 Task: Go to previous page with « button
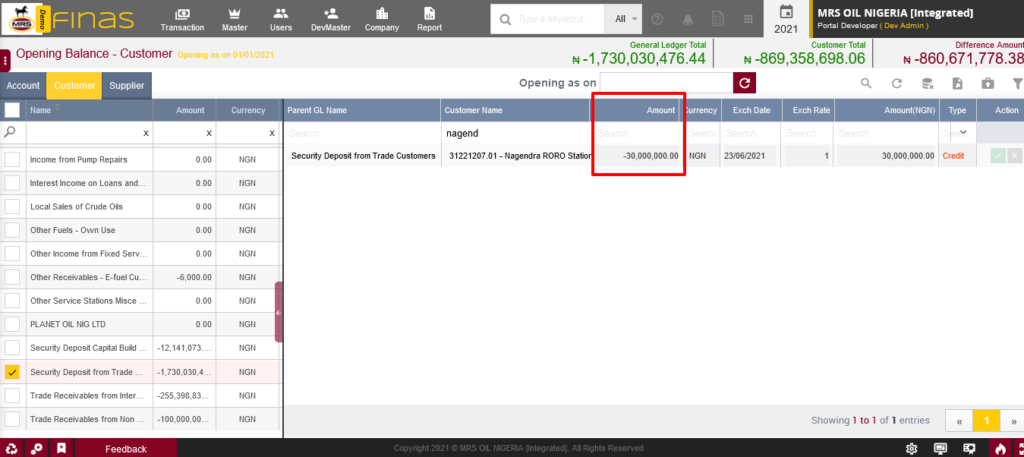point(959,421)
